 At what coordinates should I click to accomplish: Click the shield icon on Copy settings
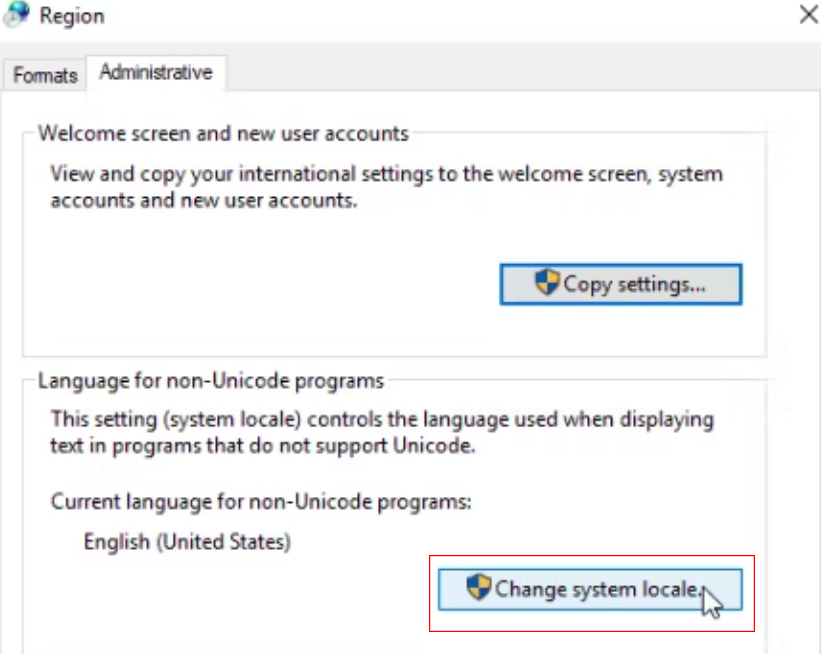547,283
